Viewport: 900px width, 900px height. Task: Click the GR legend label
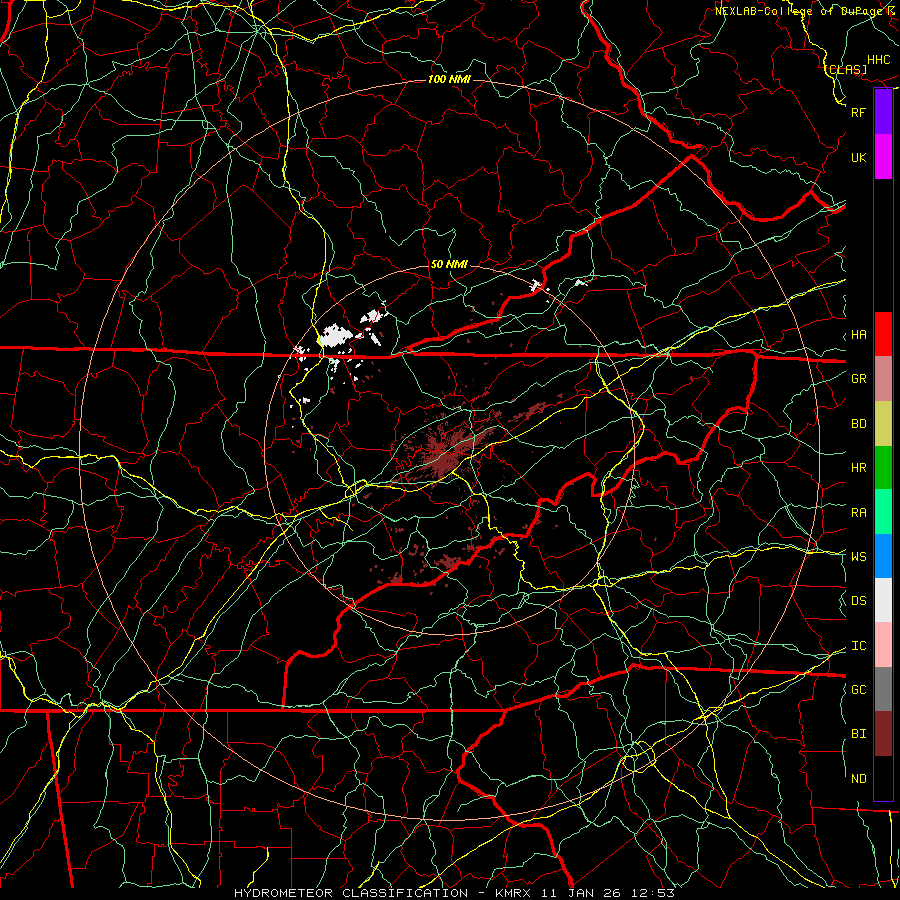859,379
